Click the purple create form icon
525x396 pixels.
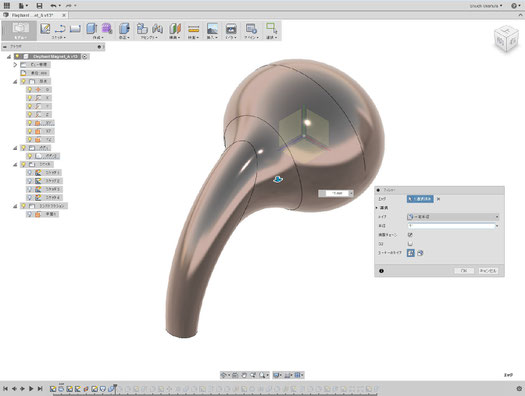(x=107, y=28)
